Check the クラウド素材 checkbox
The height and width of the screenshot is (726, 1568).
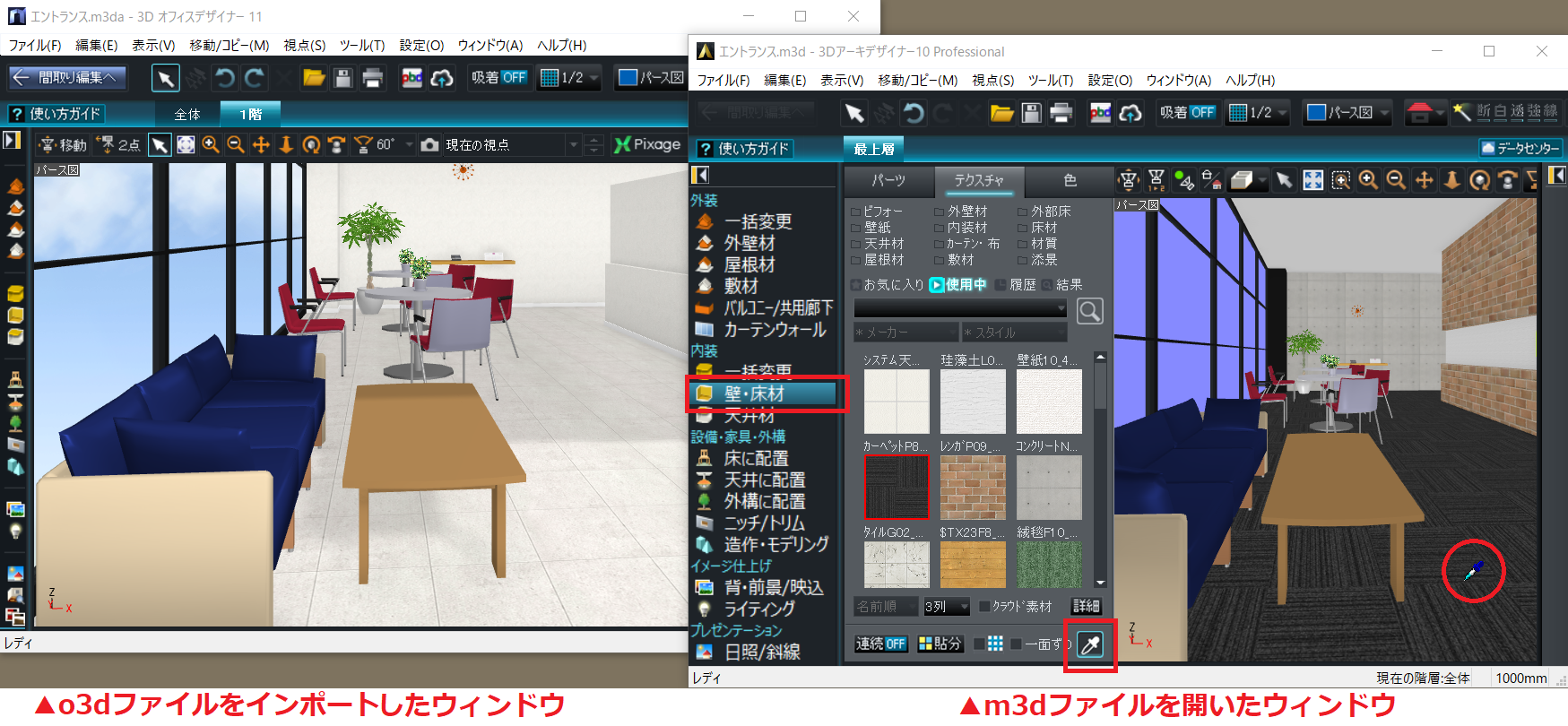pyautogui.click(x=984, y=607)
